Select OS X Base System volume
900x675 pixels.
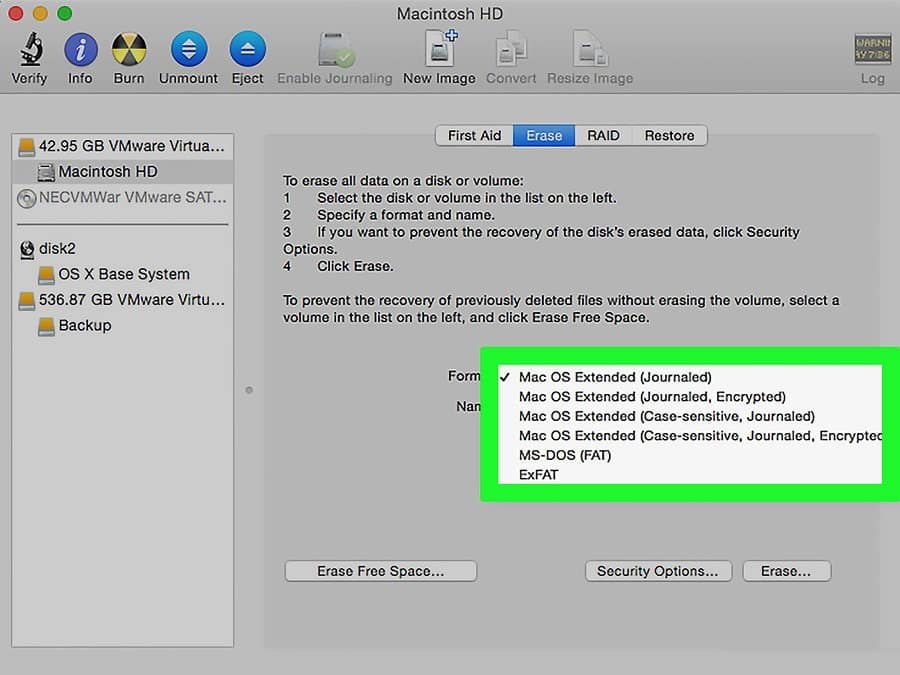[122, 274]
